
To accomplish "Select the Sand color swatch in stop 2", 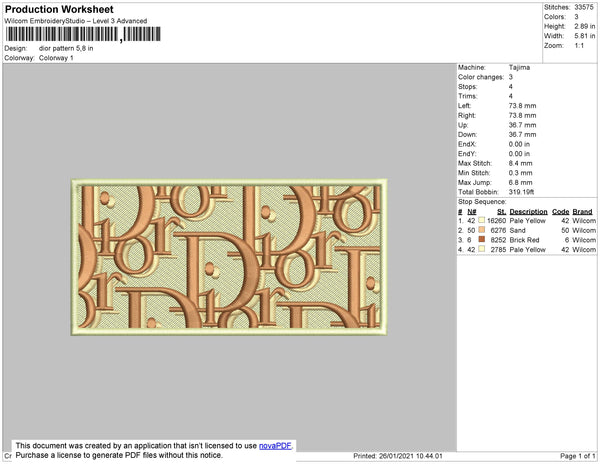I will tap(483, 229).
